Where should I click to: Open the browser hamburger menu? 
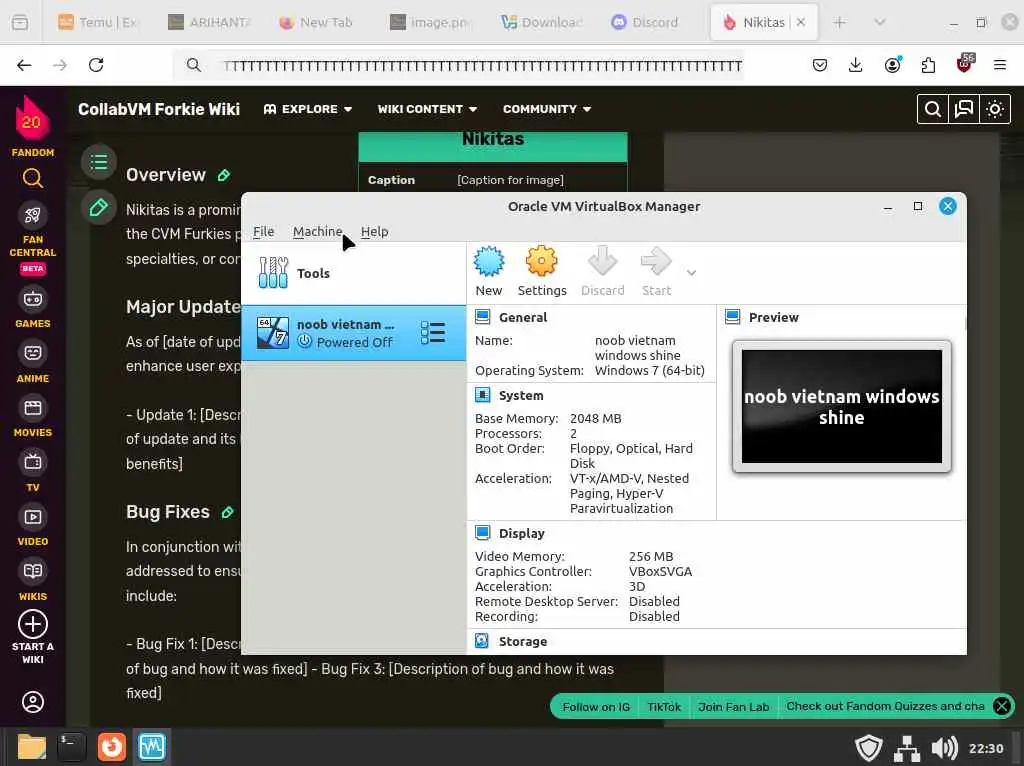point(999,65)
